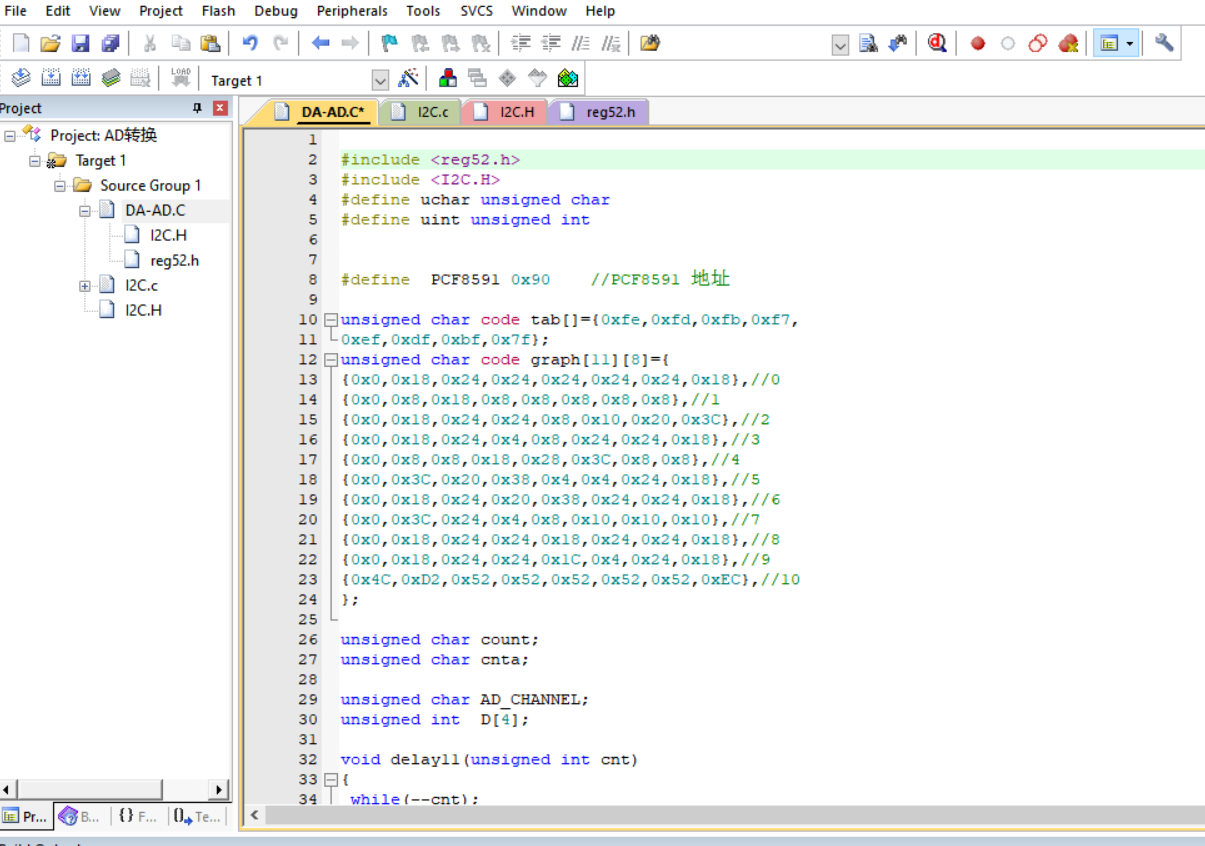Click the Open file folder icon
The height and width of the screenshot is (846, 1205).
(51, 43)
